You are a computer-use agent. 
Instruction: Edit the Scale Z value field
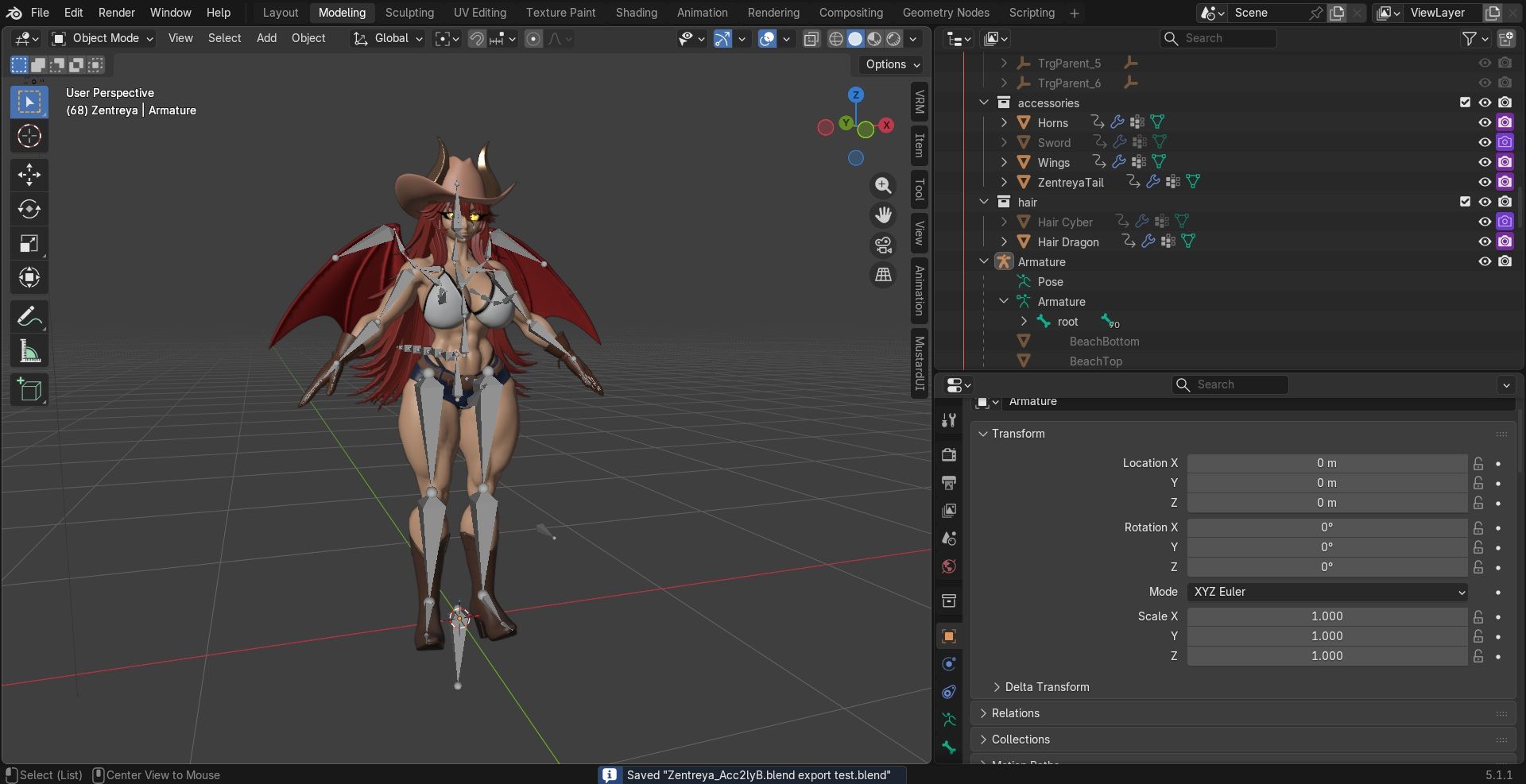[1327, 656]
